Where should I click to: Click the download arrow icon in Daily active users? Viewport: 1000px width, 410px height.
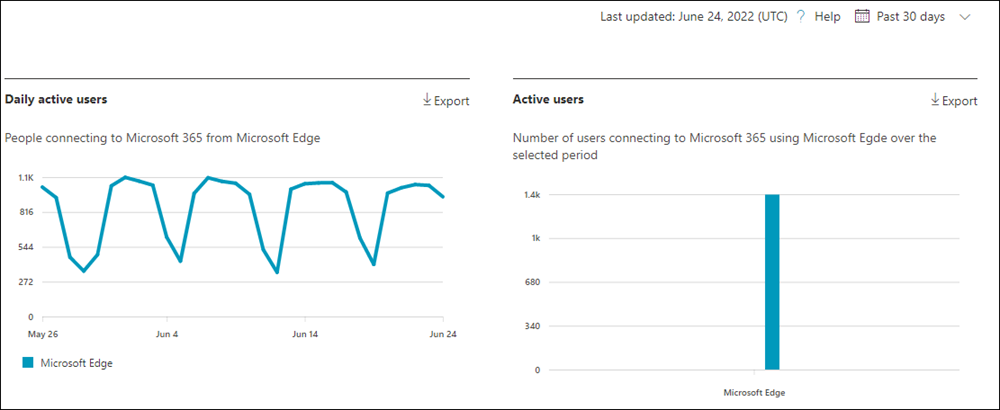427,99
